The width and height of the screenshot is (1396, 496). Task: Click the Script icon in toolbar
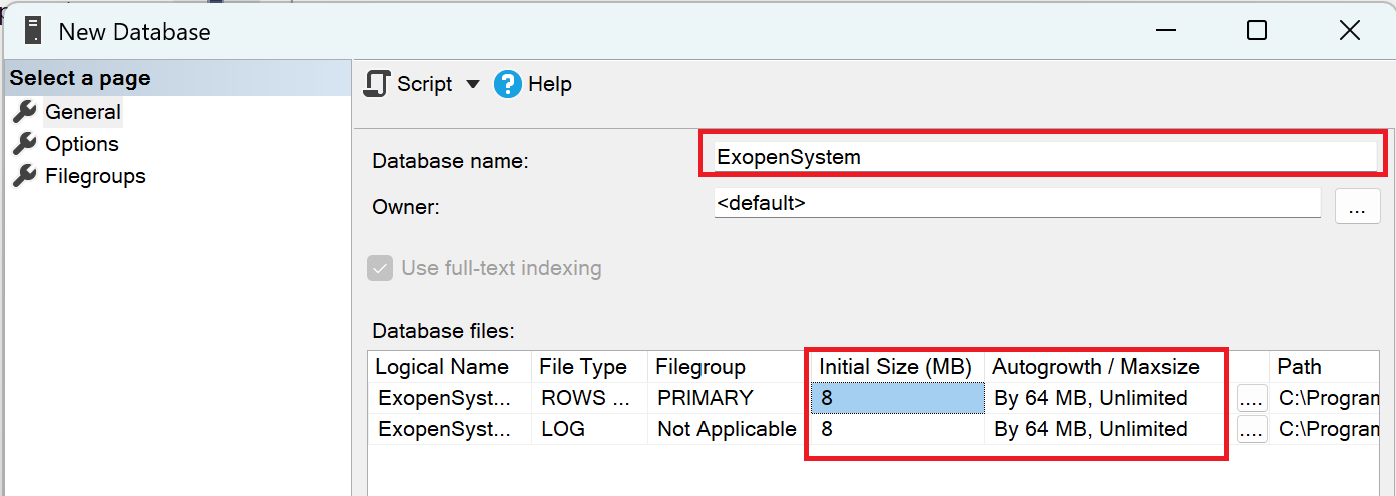click(x=377, y=84)
